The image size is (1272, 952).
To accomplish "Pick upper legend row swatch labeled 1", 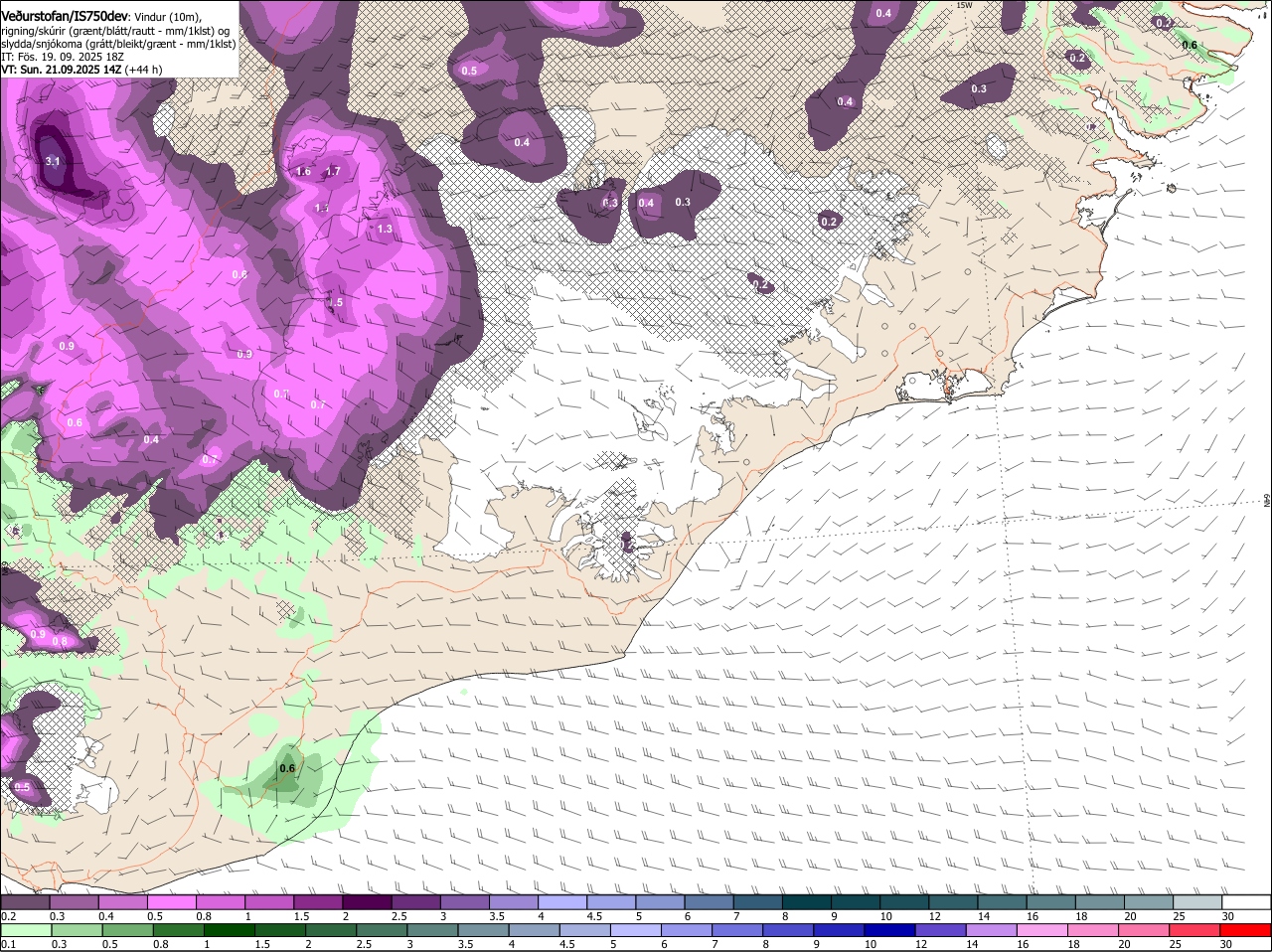I will tap(269, 902).
